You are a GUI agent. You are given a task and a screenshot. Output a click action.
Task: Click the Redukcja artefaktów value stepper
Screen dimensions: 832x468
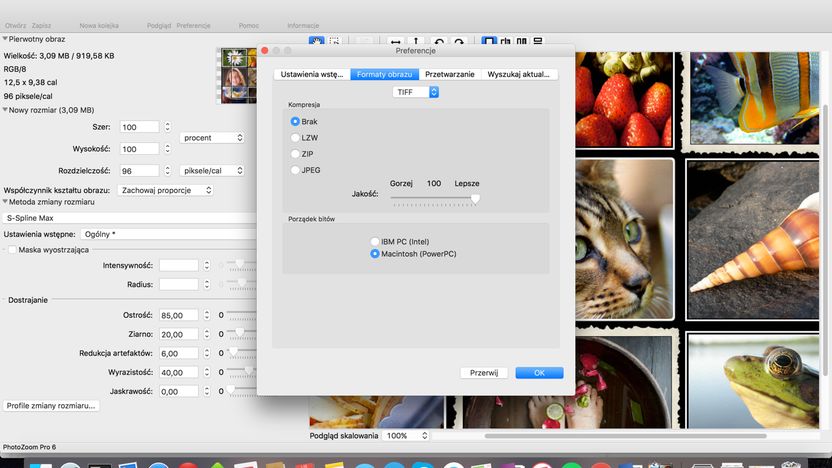[x=206, y=353]
